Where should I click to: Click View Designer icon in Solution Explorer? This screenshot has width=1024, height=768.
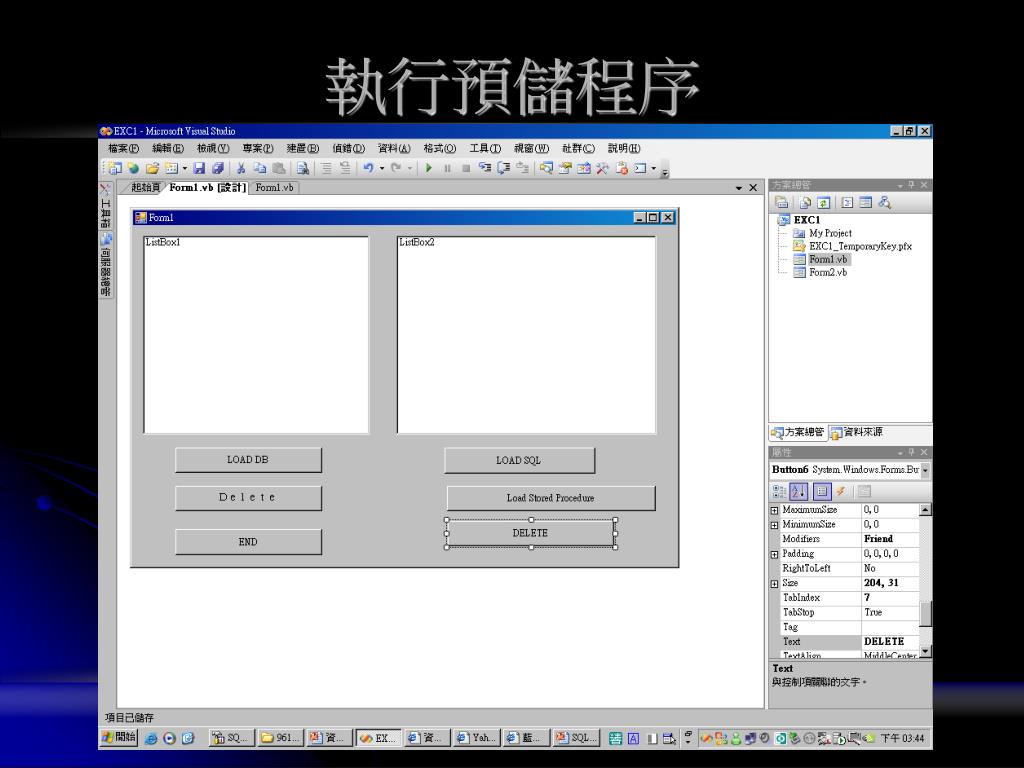[866, 202]
